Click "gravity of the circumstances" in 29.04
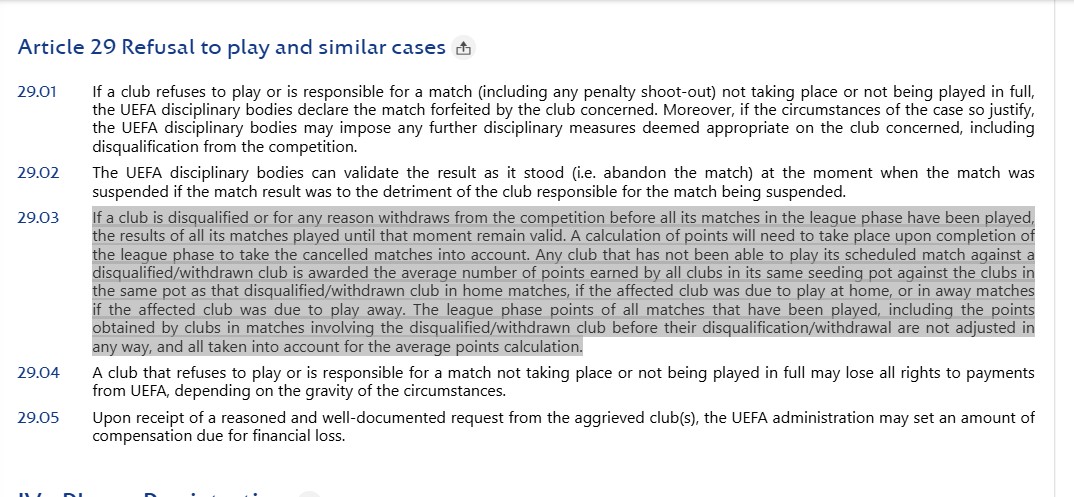The image size is (1074, 497). (x=408, y=391)
